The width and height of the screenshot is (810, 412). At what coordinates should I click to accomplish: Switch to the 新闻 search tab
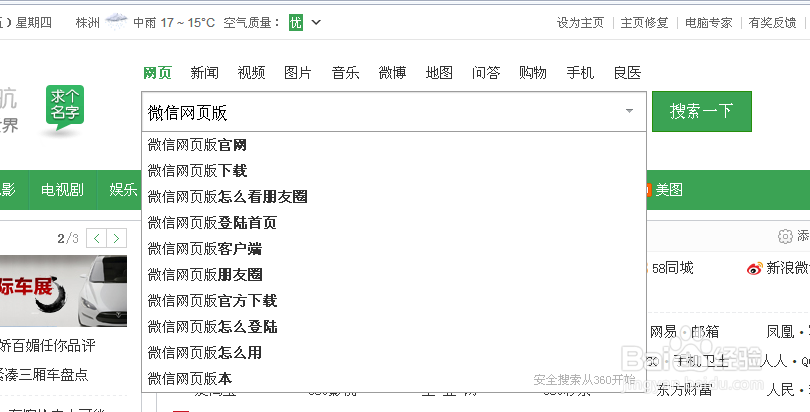point(204,73)
